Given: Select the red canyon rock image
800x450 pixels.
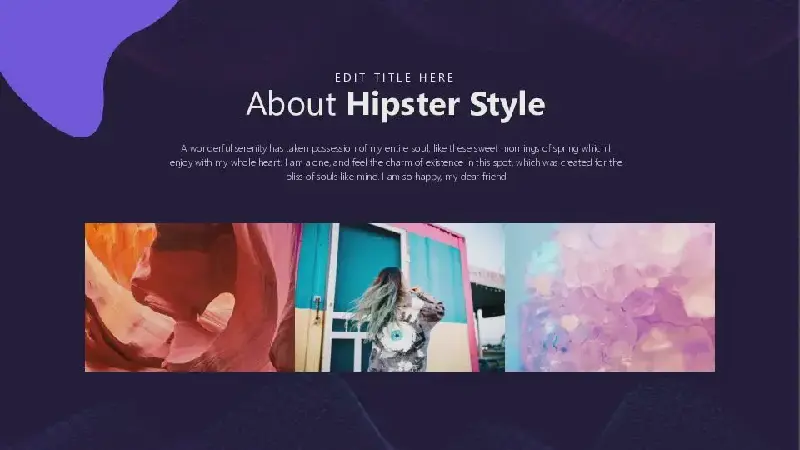Looking at the screenshot, I should click(x=189, y=297).
